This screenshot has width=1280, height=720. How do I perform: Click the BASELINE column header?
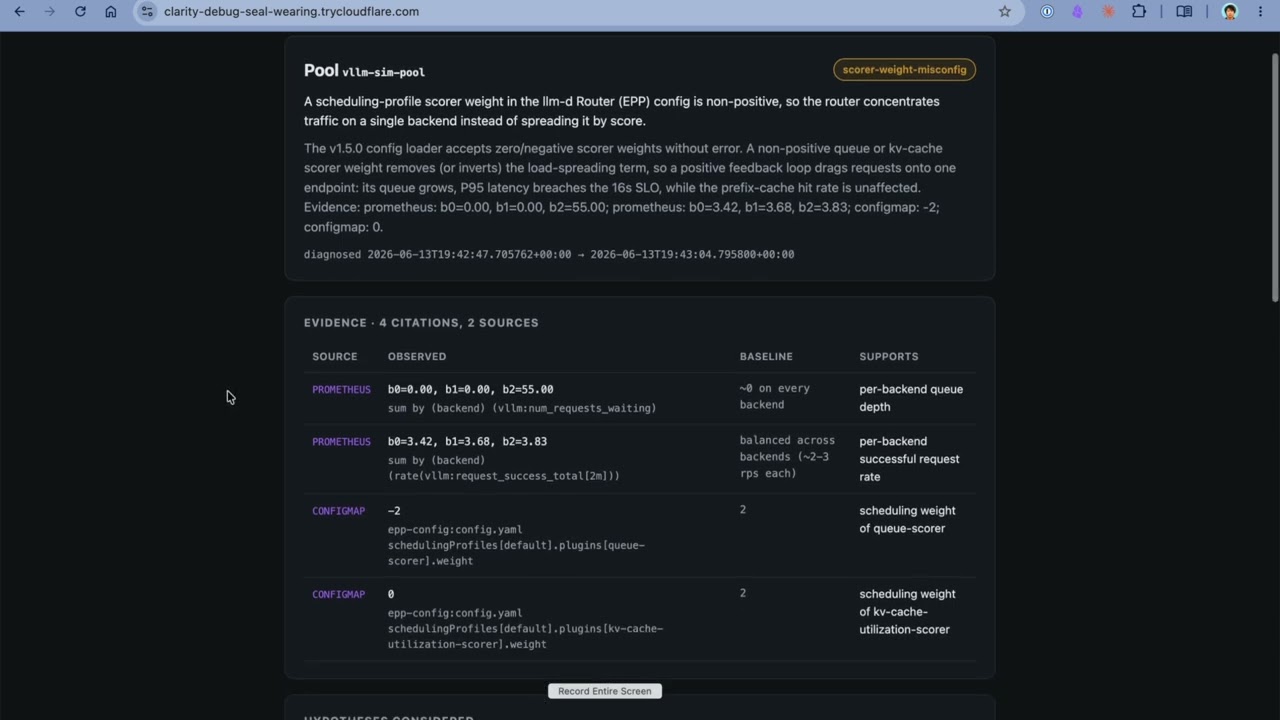(x=766, y=356)
